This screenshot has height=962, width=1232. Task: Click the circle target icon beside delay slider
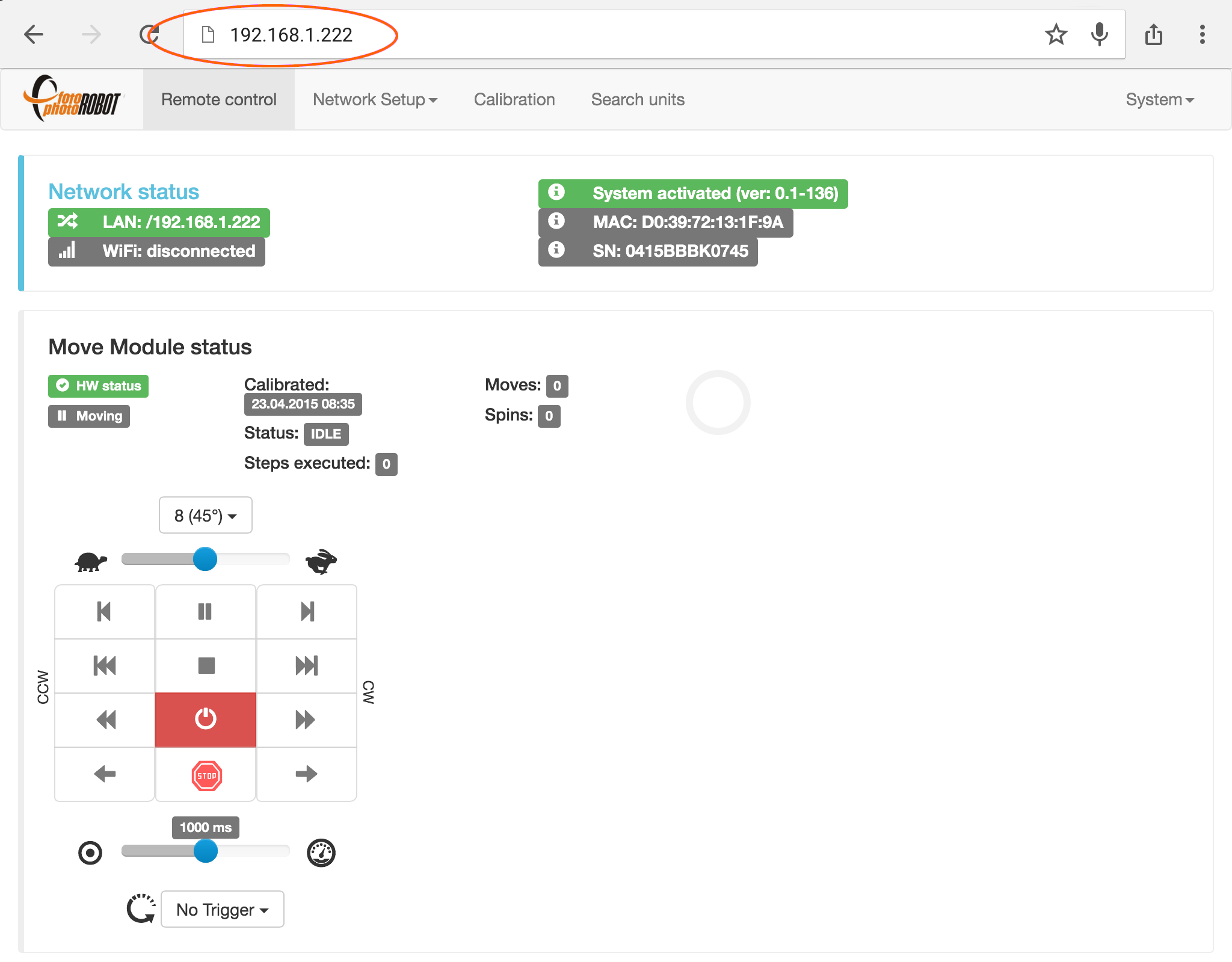[90, 853]
